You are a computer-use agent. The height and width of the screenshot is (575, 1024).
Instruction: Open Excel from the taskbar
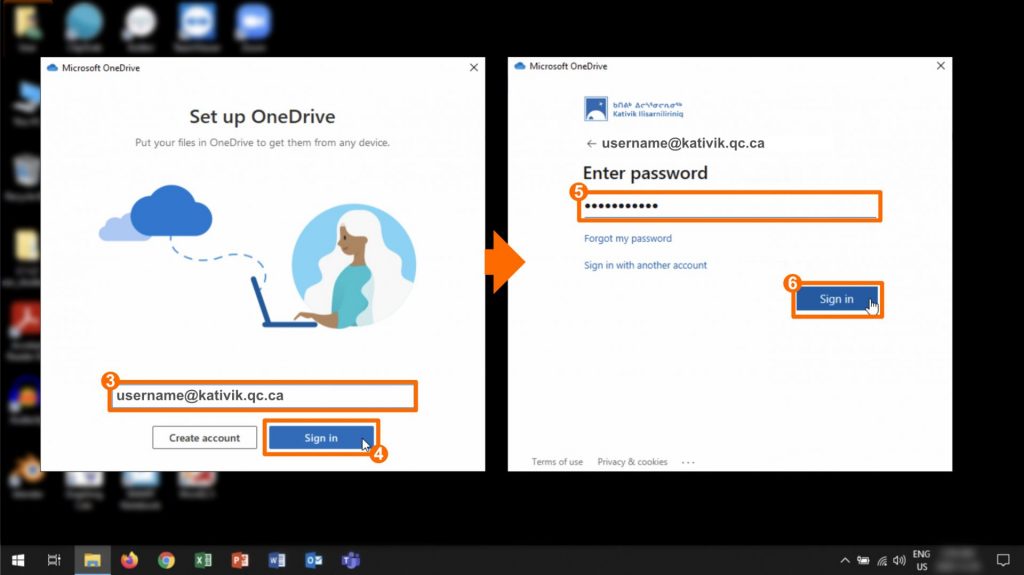pos(203,560)
